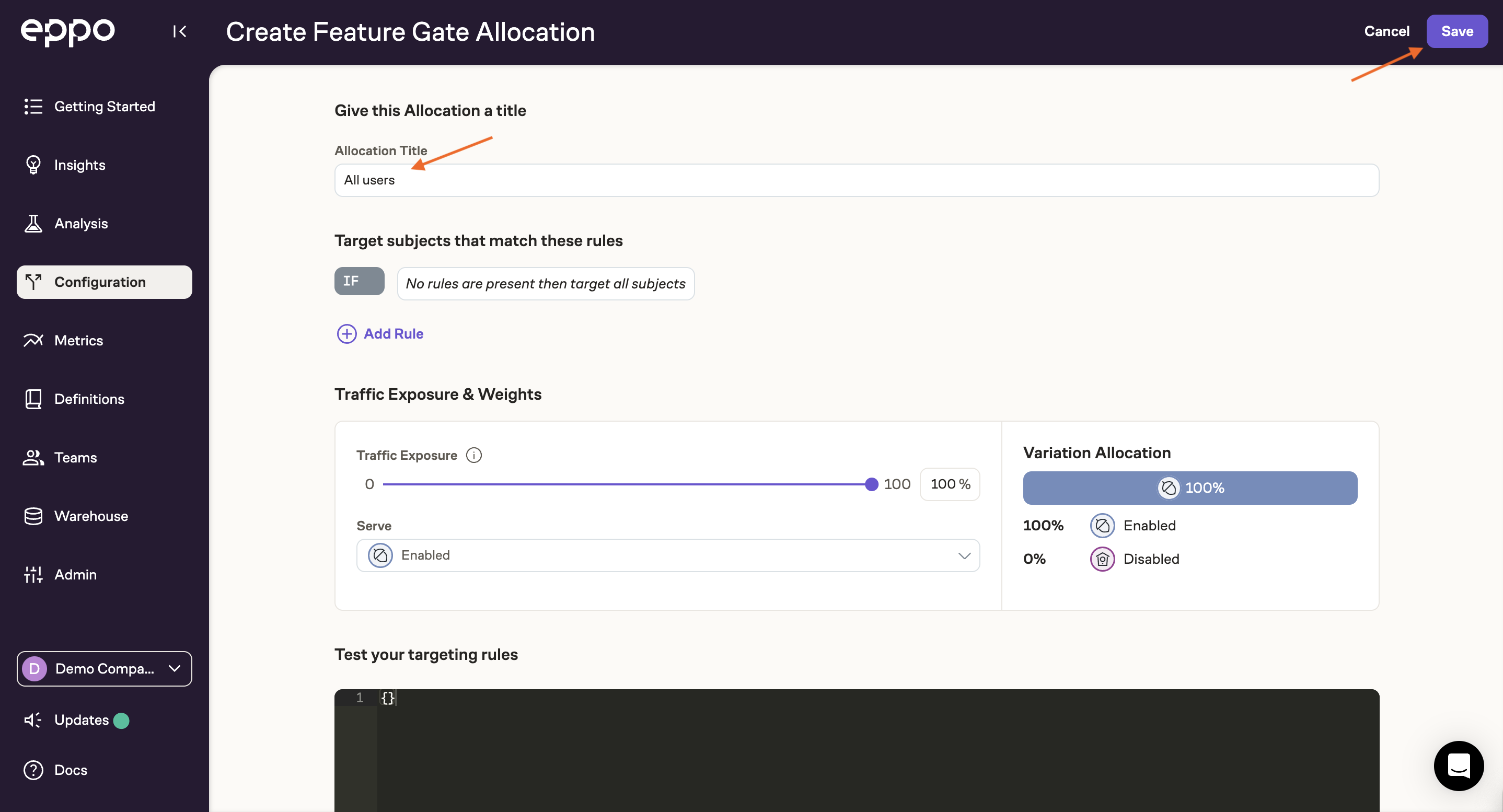Click the Warehouse database icon
Viewport: 1503px width, 812px height.
(33, 516)
